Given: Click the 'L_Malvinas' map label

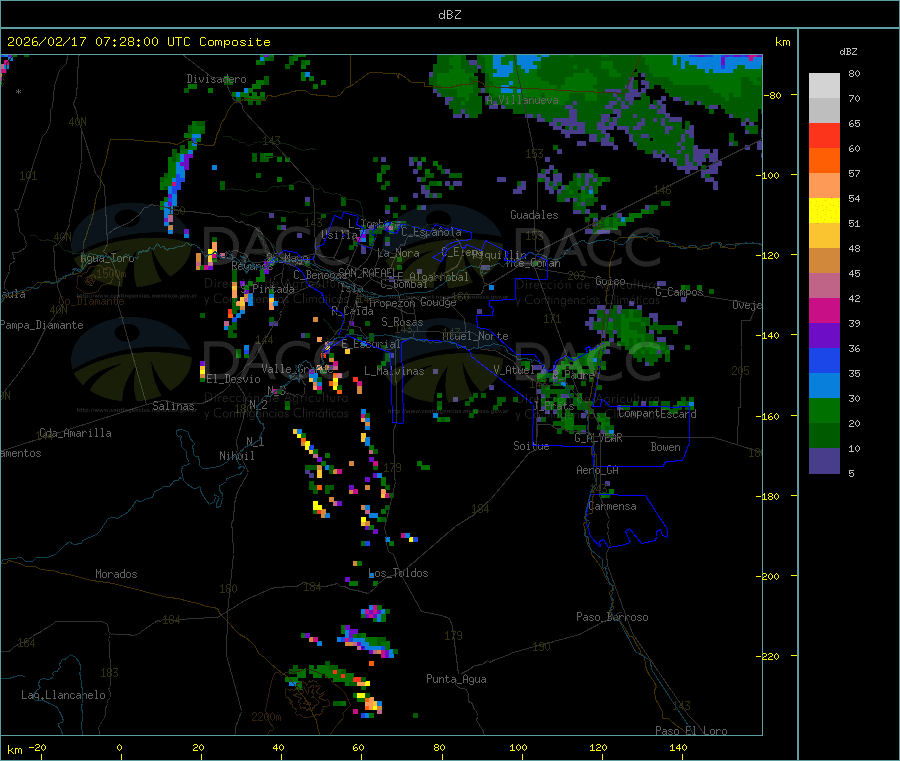Looking at the screenshot, I should click(x=394, y=371).
